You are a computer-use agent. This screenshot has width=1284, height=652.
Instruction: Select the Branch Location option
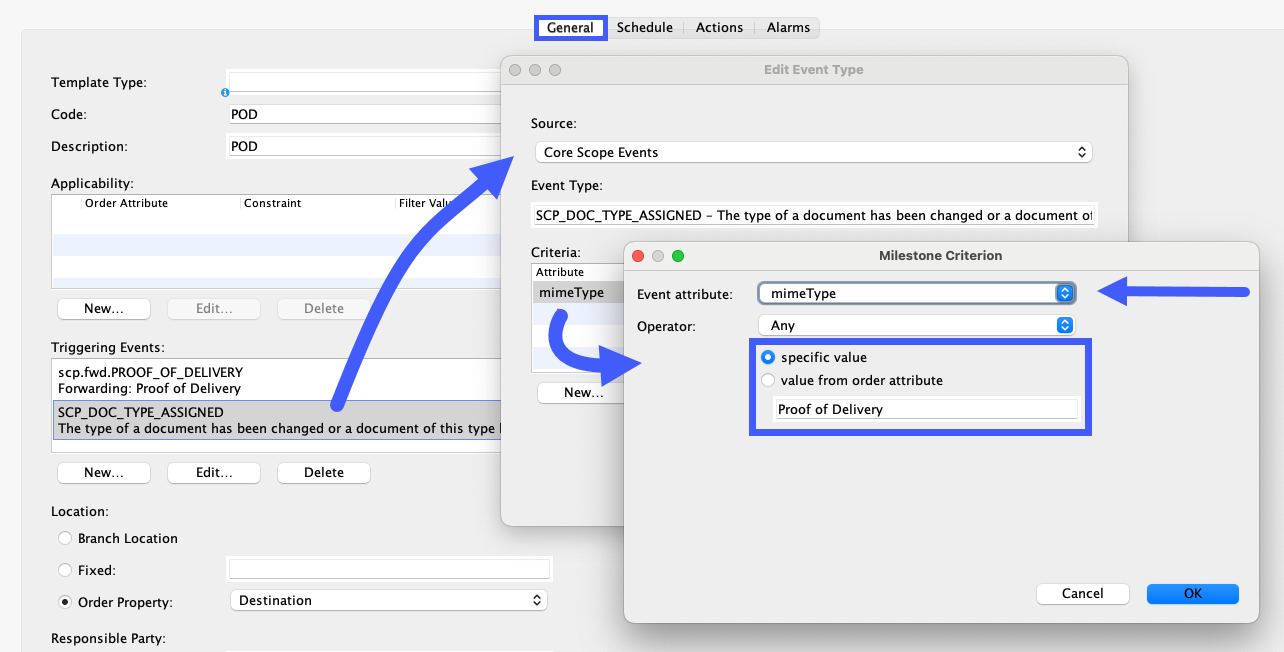pyautogui.click(x=65, y=538)
